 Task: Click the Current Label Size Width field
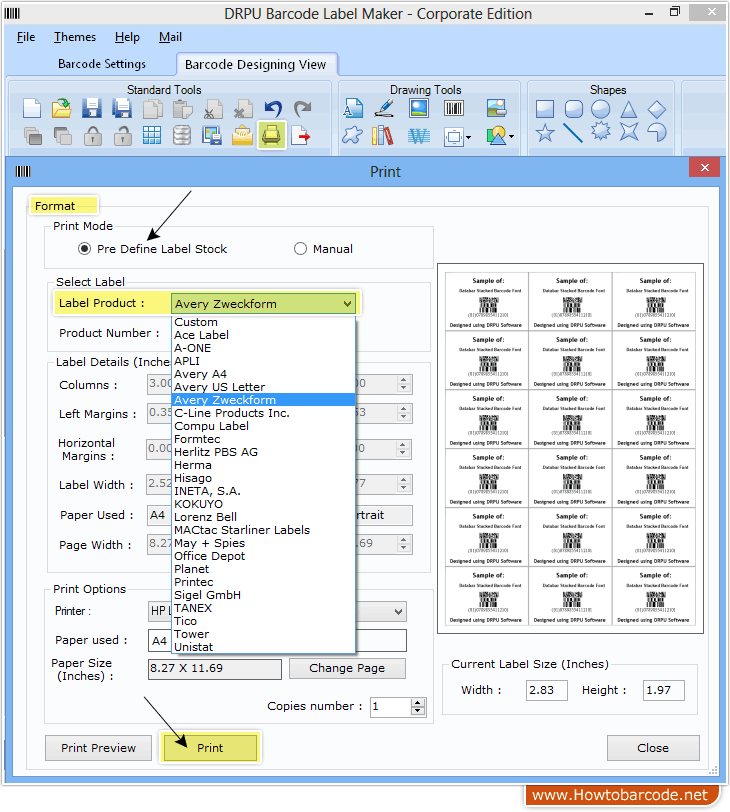tap(546, 690)
